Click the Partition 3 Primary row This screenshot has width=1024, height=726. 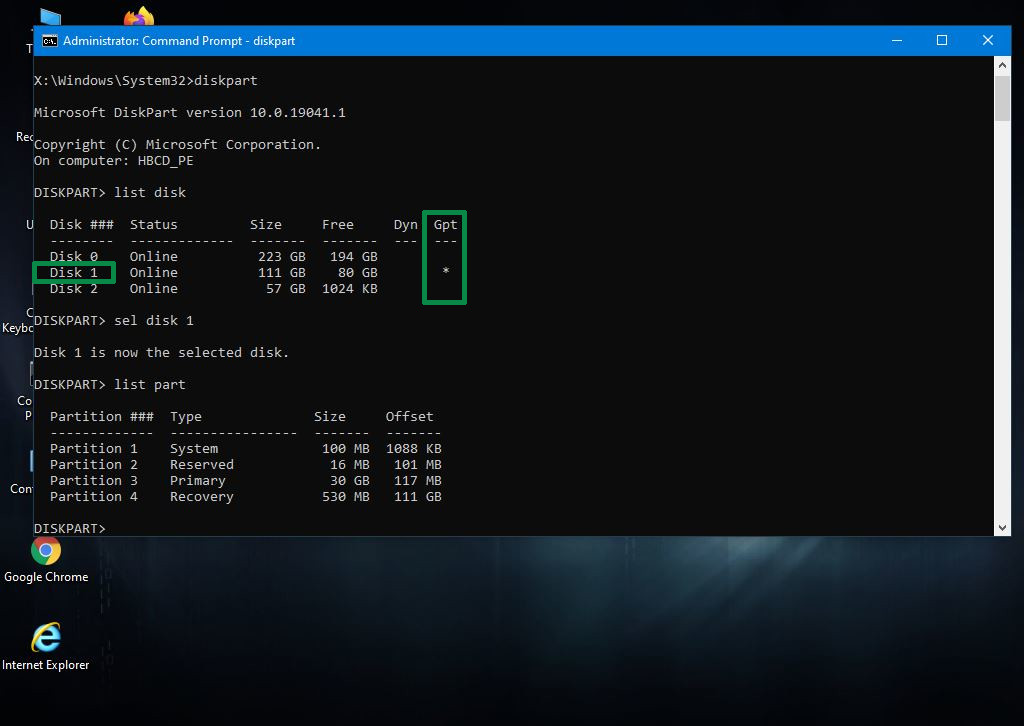[x=245, y=480]
